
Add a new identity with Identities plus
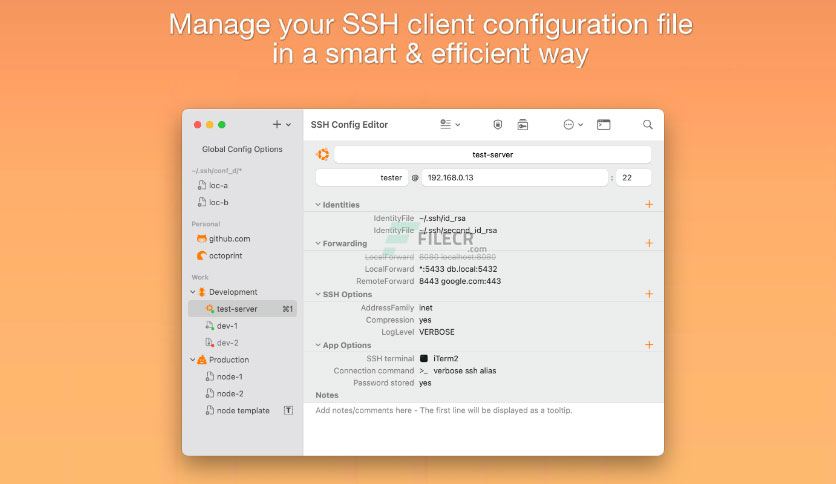[649, 204]
